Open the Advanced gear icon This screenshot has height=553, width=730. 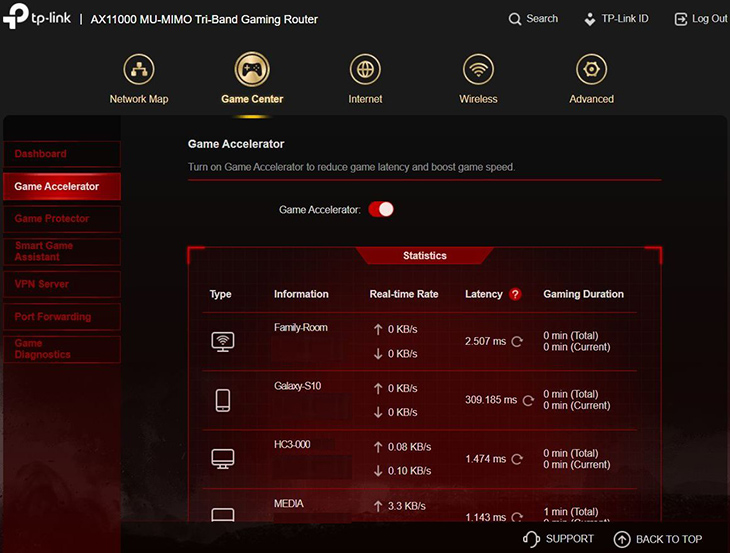tap(591, 69)
